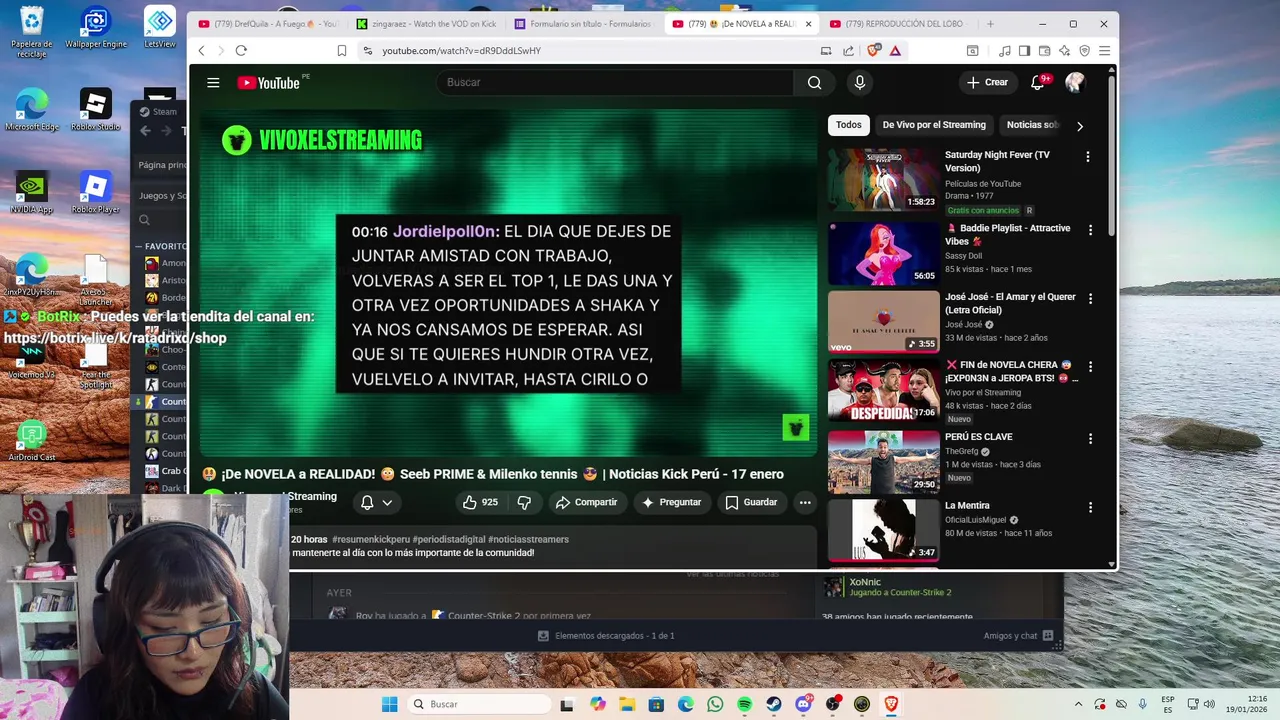Click the YouTube search magnifier button

pos(814,83)
